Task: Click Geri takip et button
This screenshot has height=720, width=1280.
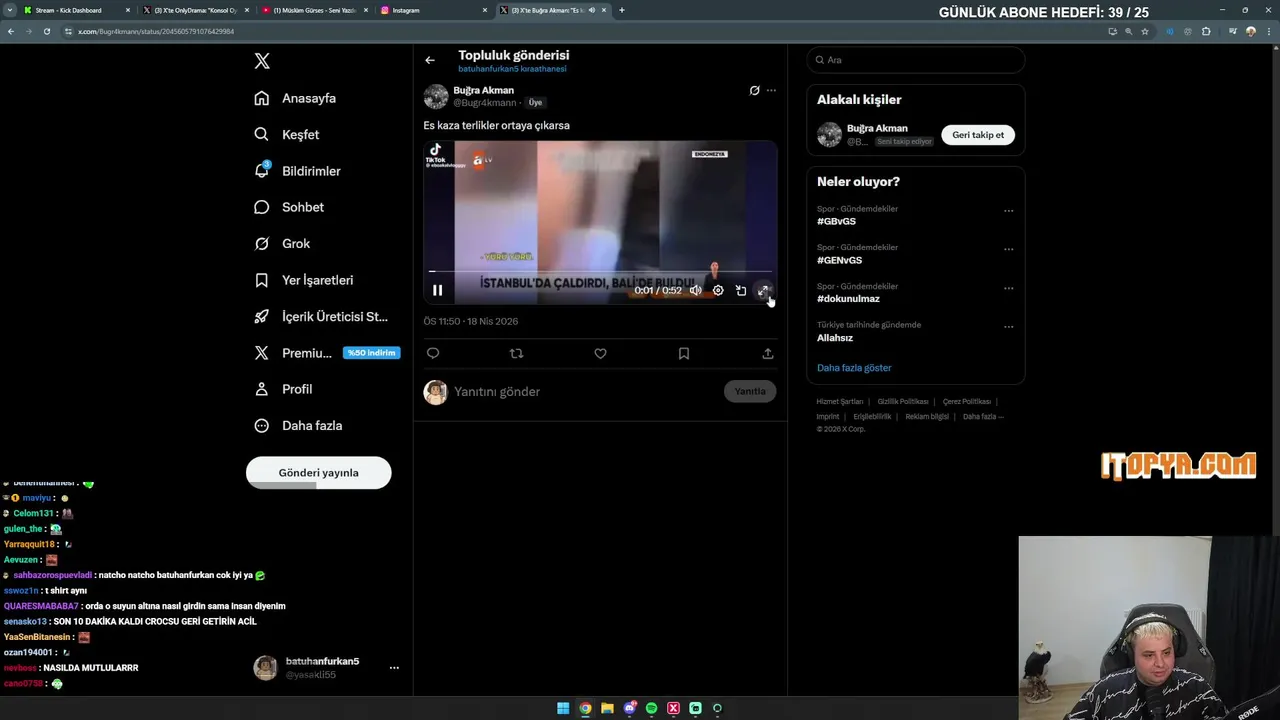Action: pyautogui.click(x=978, y=135)
